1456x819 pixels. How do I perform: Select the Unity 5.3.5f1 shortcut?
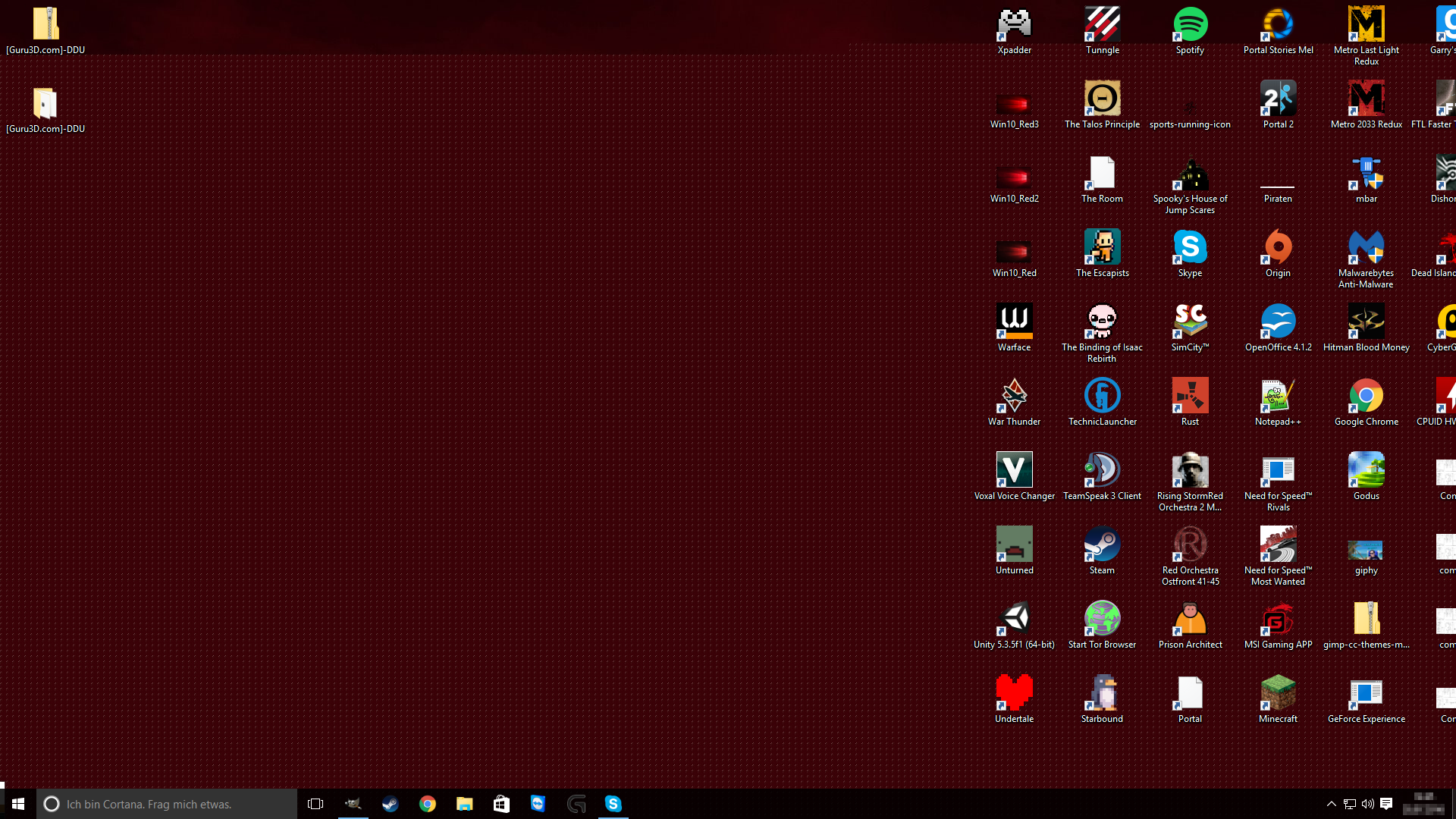[1014, 620]
